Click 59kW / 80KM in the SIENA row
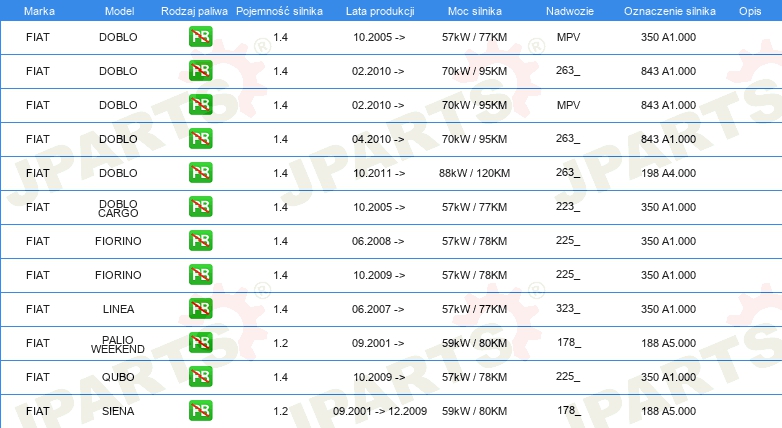This screenshot has width=782, height=428. tap(474, 411)
